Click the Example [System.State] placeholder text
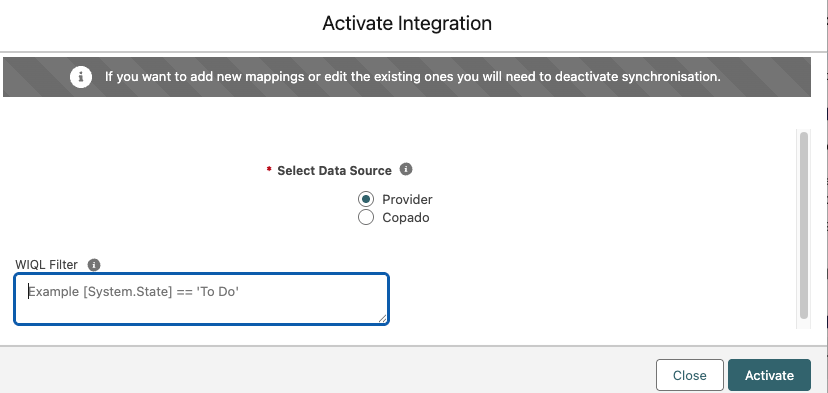This screenshot has height=393, width=828. coord(134,292)
